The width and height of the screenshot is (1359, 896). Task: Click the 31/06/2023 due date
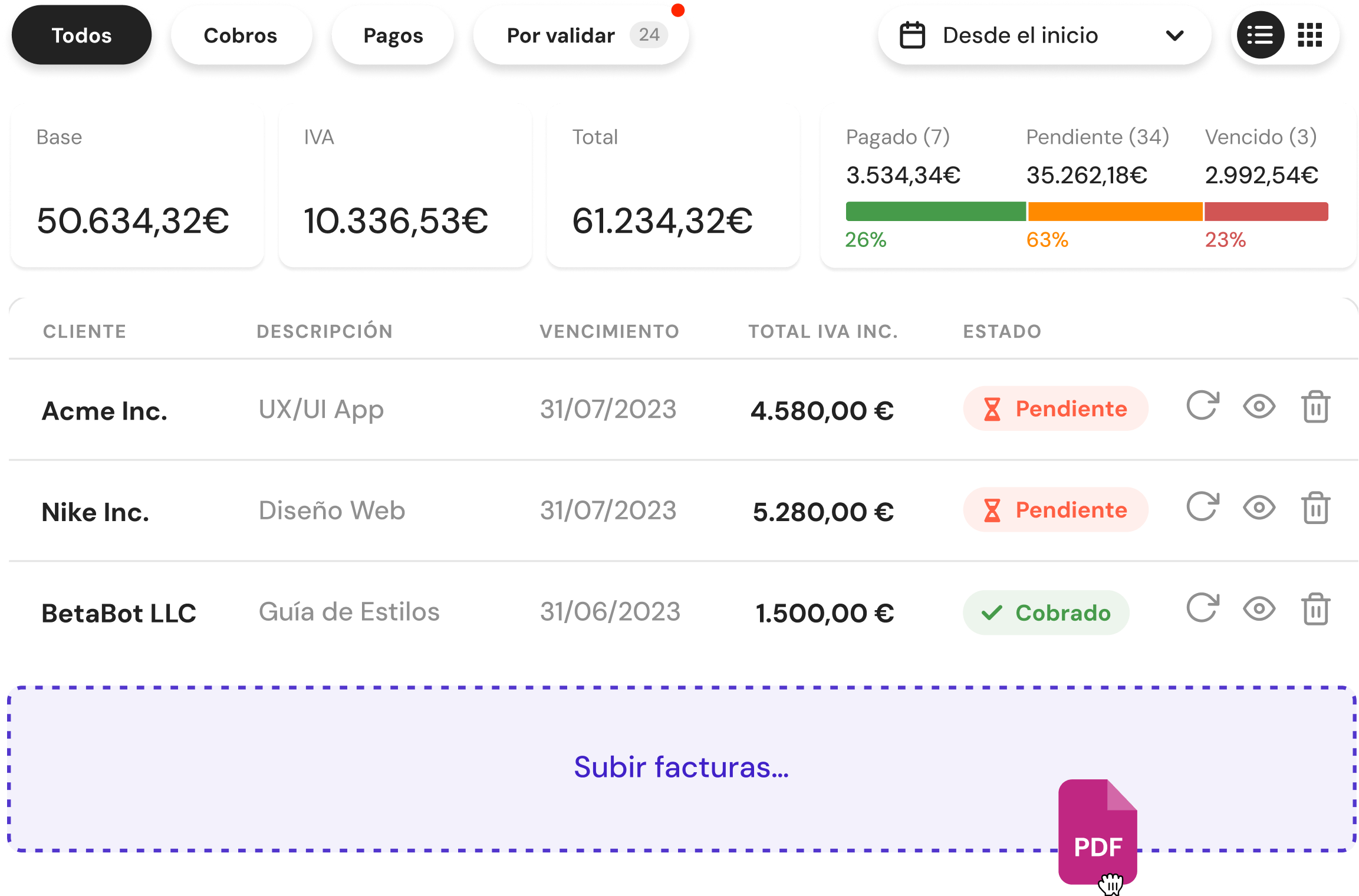point(610,612)
